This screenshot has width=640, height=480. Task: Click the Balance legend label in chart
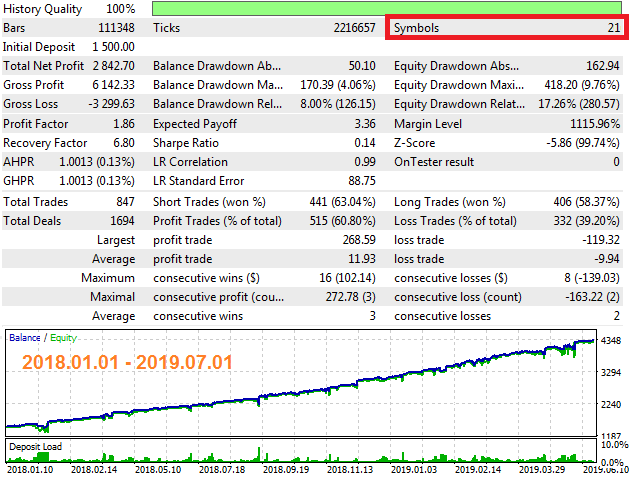24,338
